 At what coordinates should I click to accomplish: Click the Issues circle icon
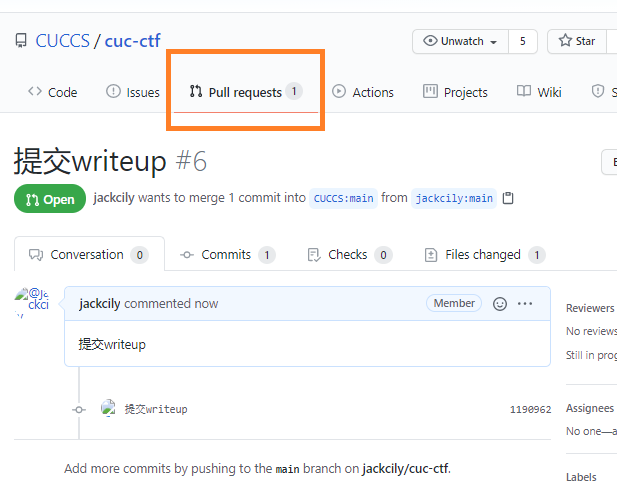click(x=113, y=91)
